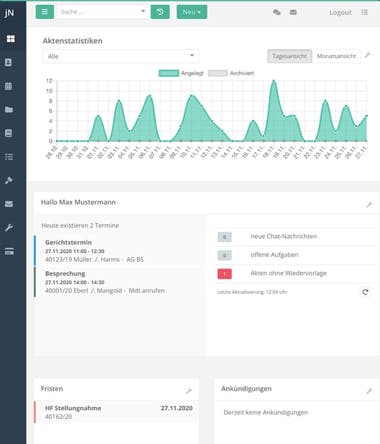The image size is (380, 444).
Task: Open the Gerichtstermin appointment entry
Action: 117,251
